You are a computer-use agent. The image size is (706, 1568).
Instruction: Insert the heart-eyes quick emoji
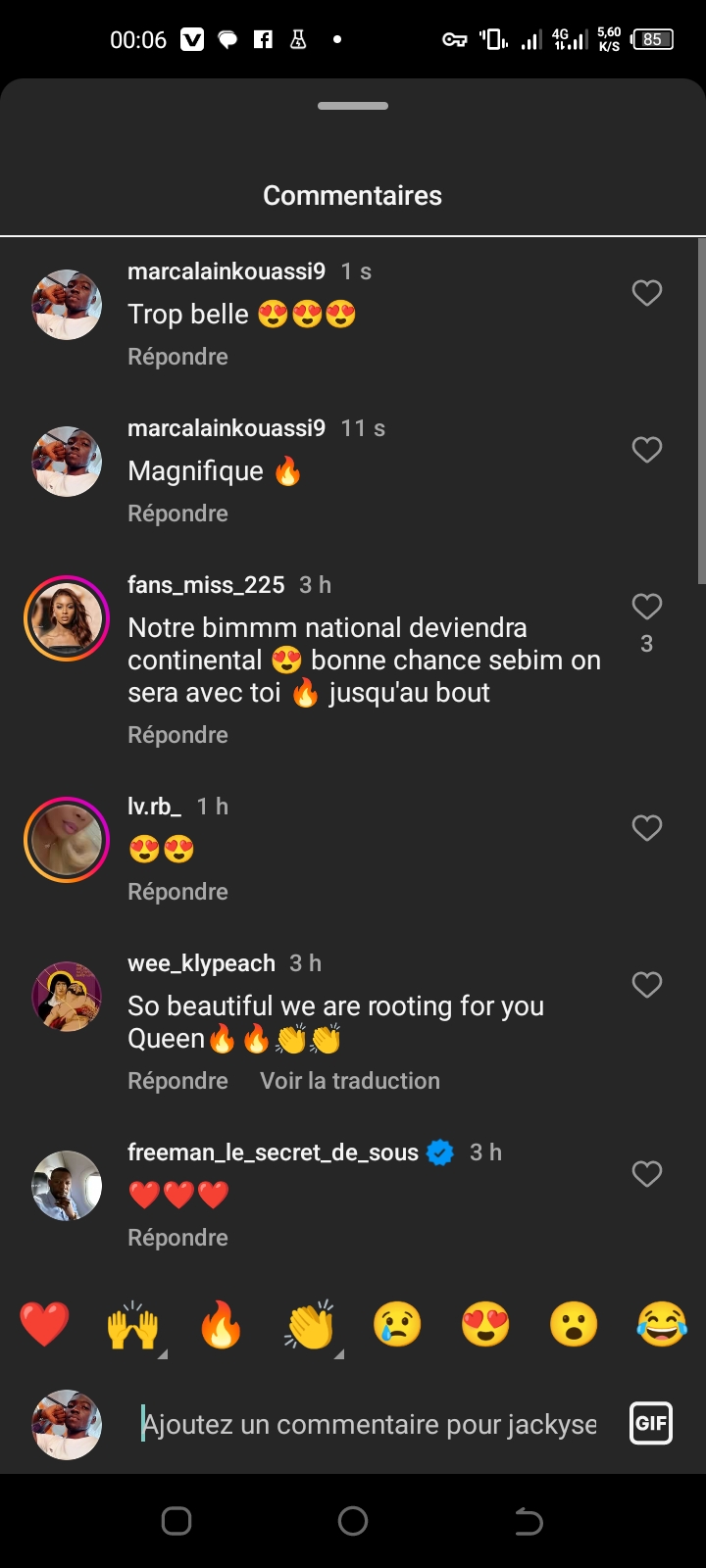point(485,1325)
